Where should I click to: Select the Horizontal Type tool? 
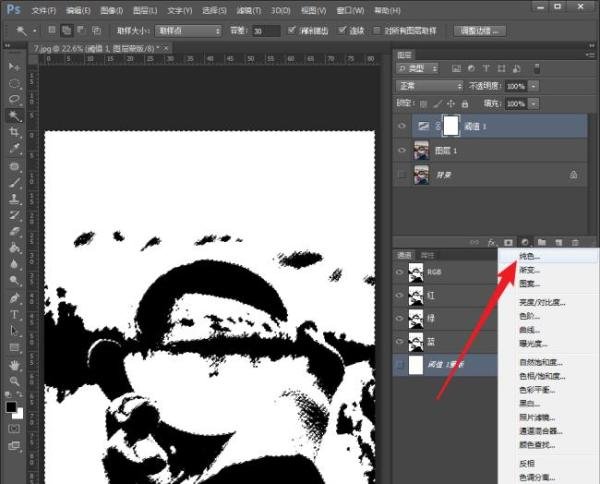14,315
